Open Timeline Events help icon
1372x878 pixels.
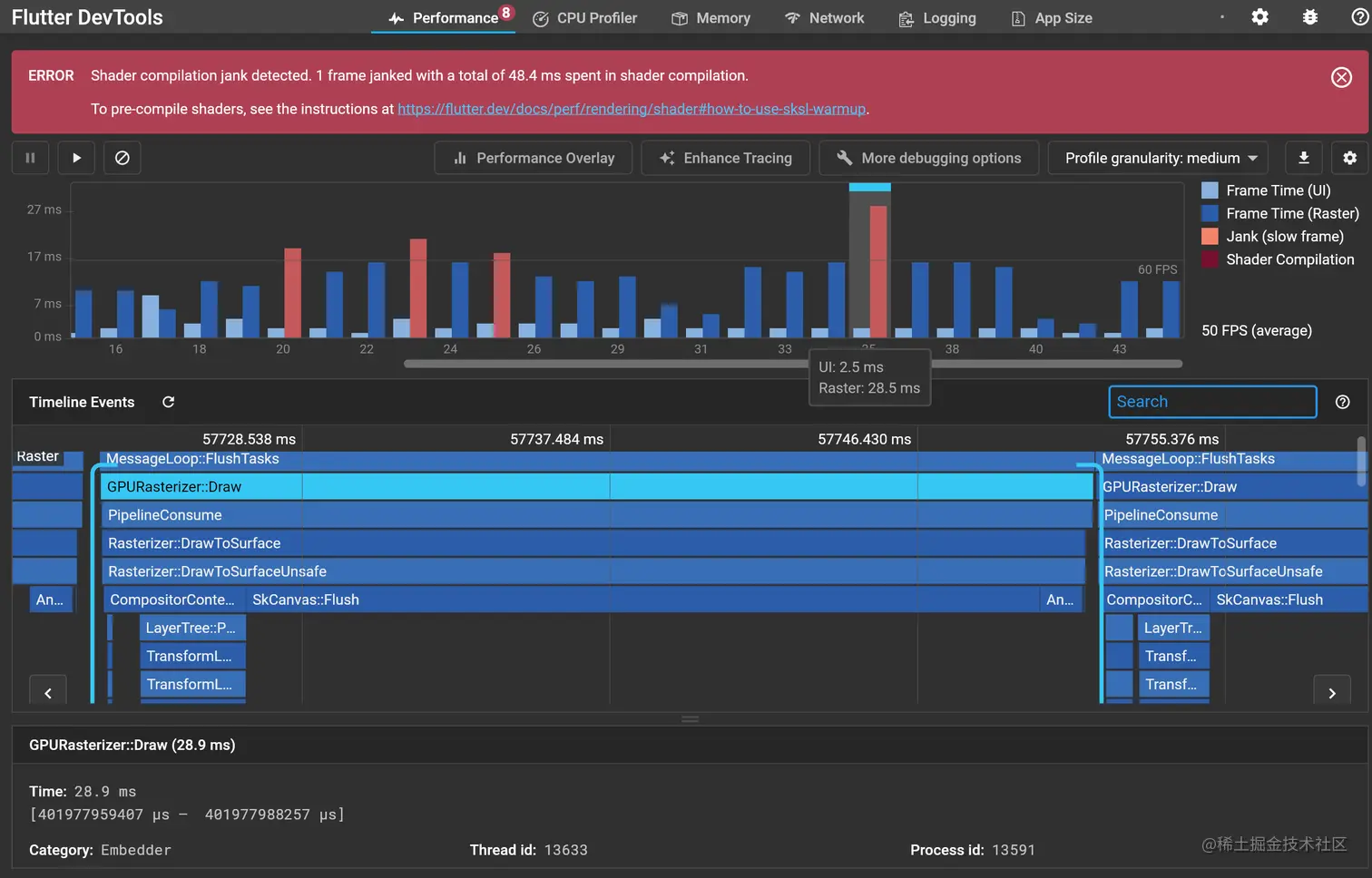[1343, 402]
